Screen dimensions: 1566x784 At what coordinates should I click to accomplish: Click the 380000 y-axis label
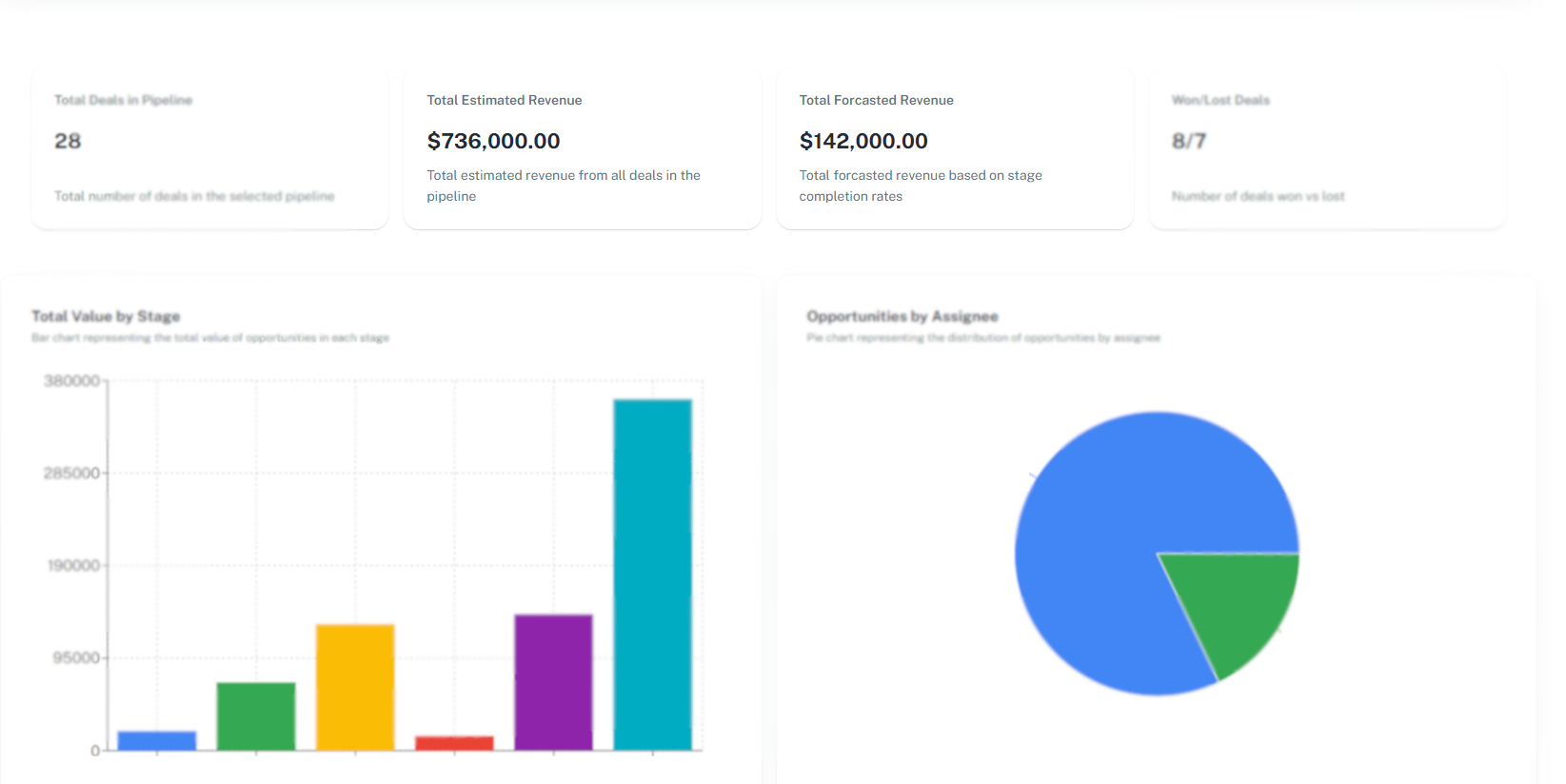[71, 381]
